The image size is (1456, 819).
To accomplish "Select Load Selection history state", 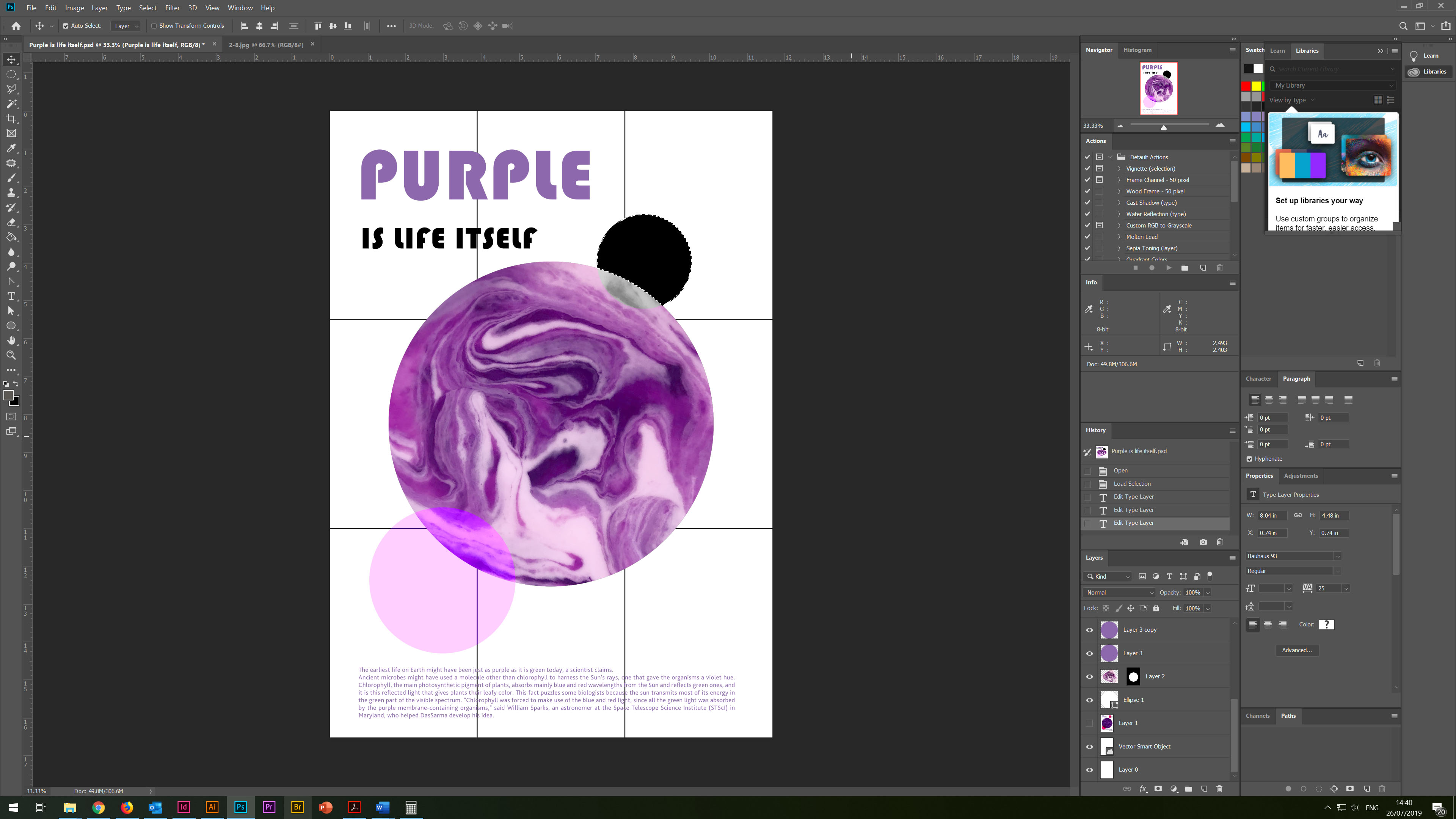I will pos(1131,484).
